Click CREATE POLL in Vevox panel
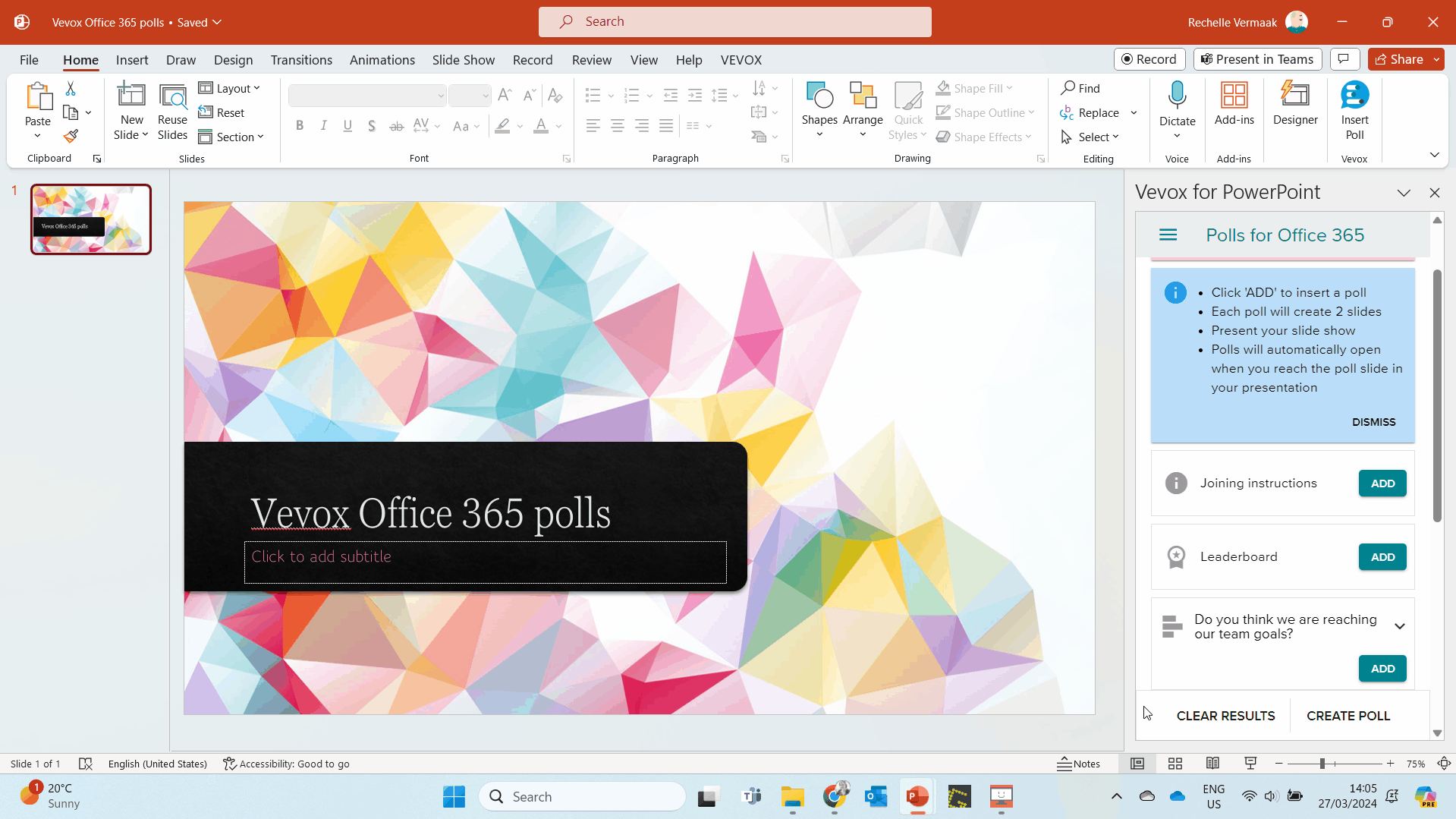 coord(1348,715)
